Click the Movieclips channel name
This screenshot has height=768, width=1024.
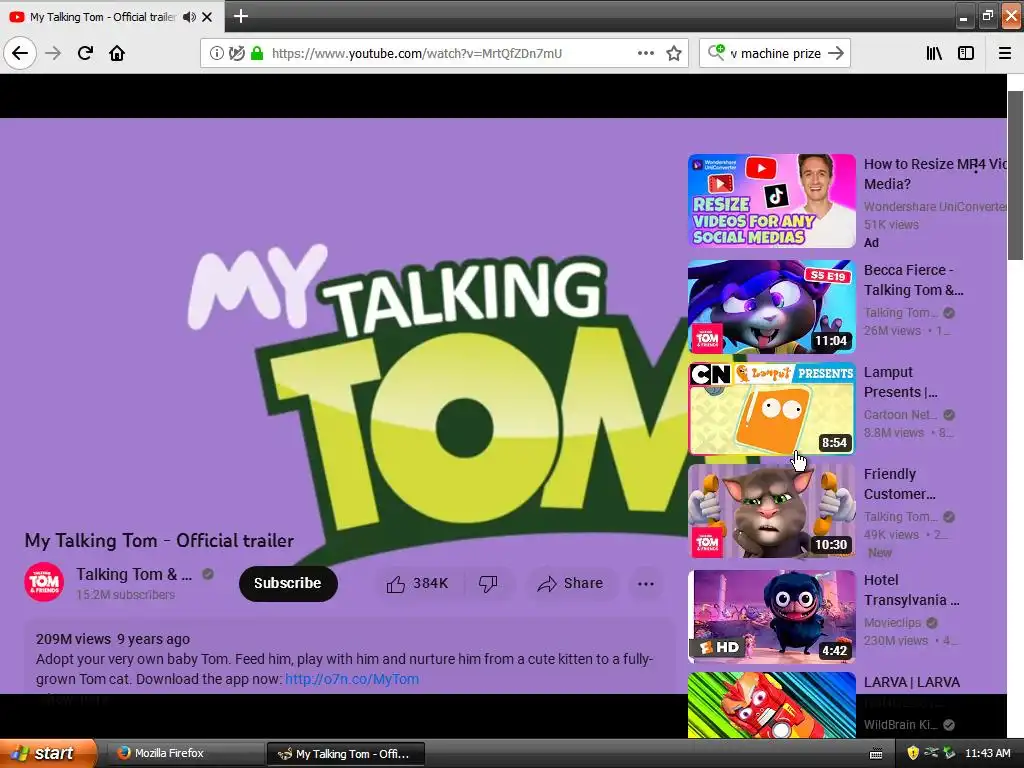[893, 623]
